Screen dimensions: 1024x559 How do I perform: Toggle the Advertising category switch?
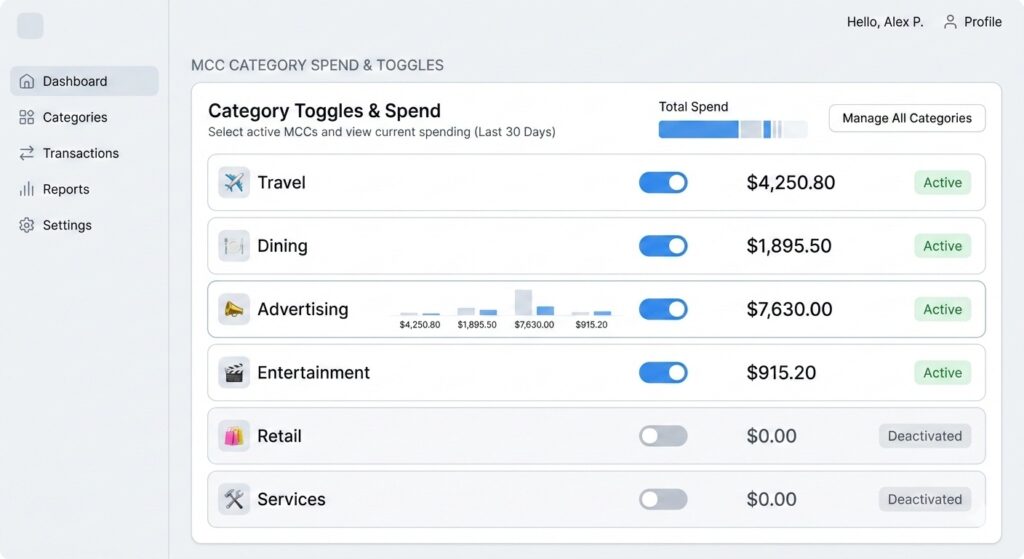click(663, 309)
